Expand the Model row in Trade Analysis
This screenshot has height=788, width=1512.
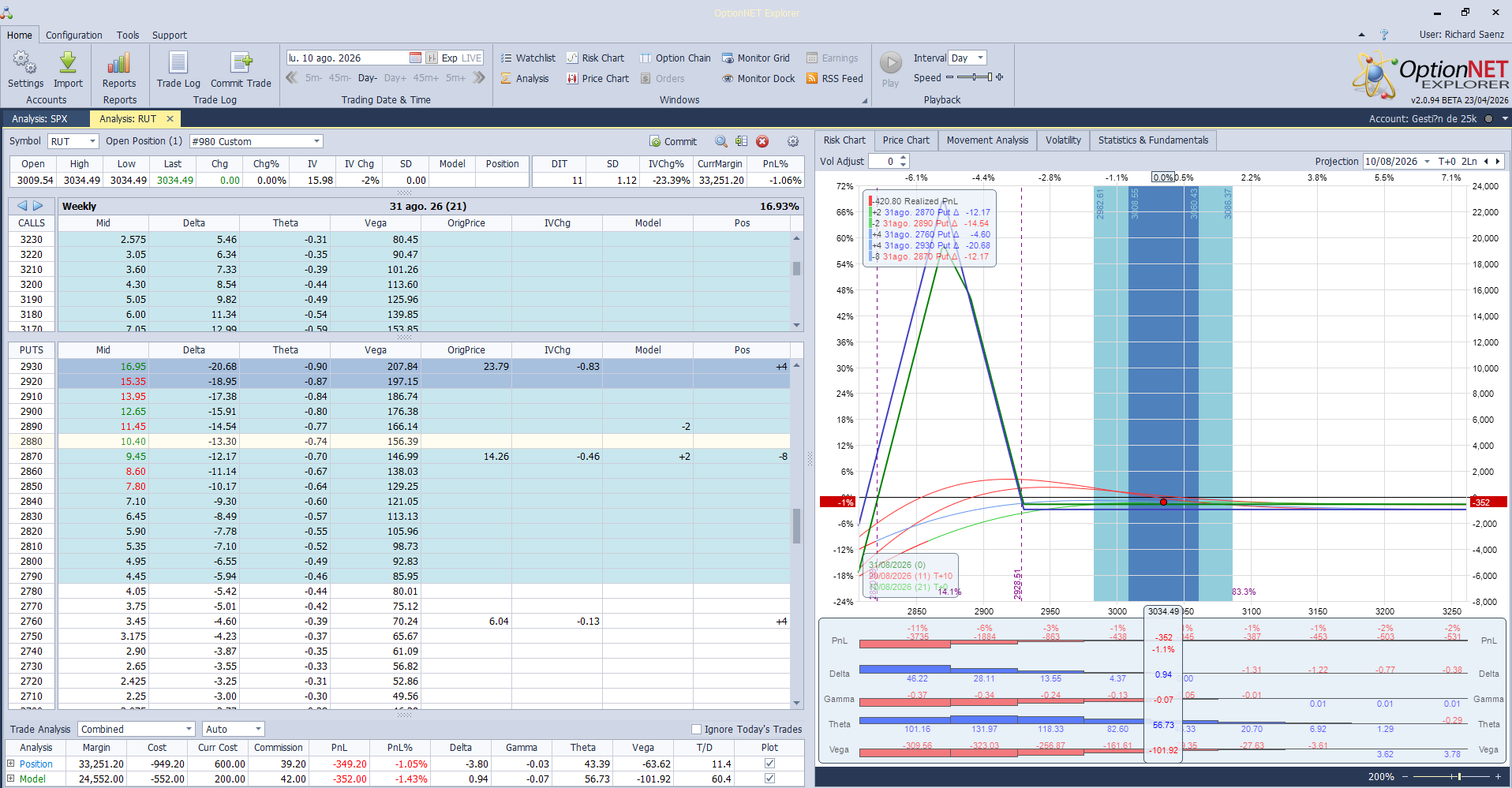tap(11, 778)
